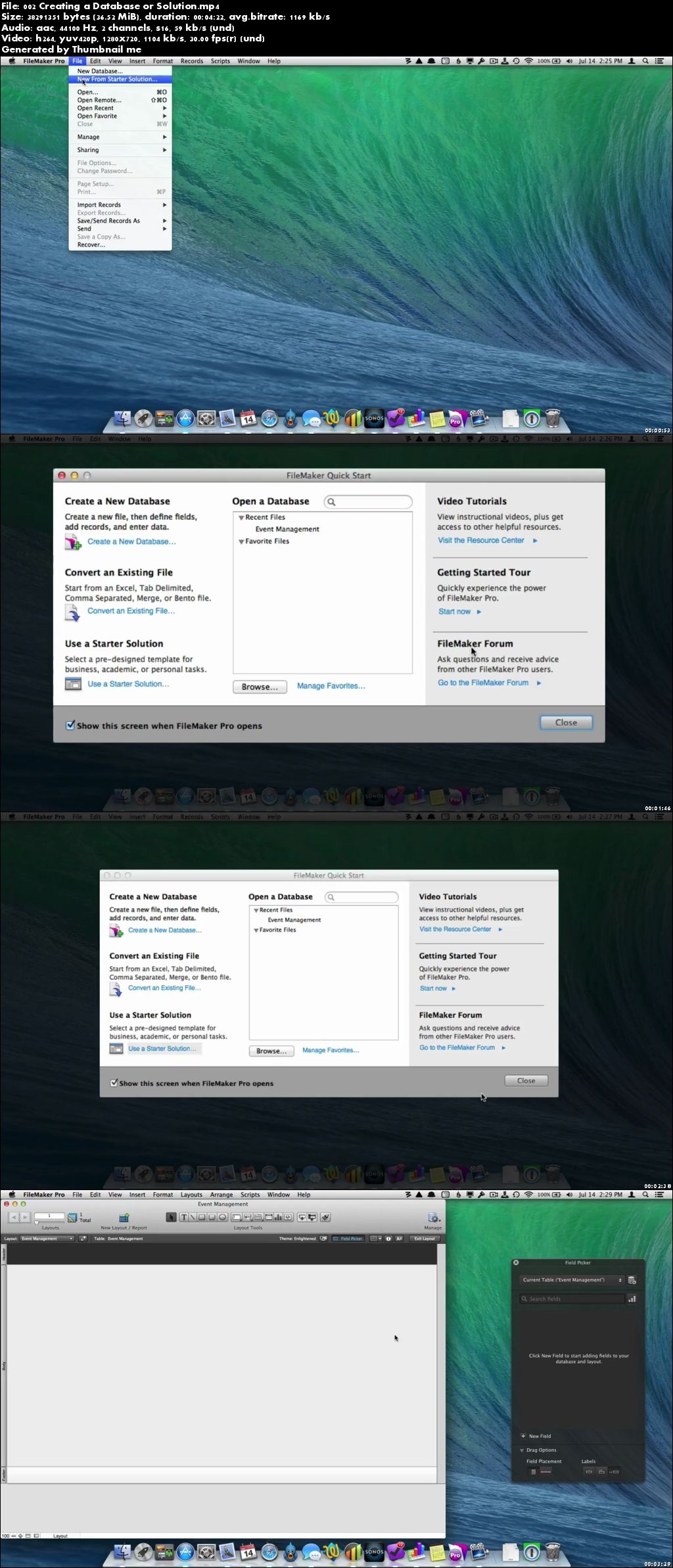Collapse Recent Files triangle in third frame's dimmed dialog
Screen dimensions: 673x1568
click(256, 910)
